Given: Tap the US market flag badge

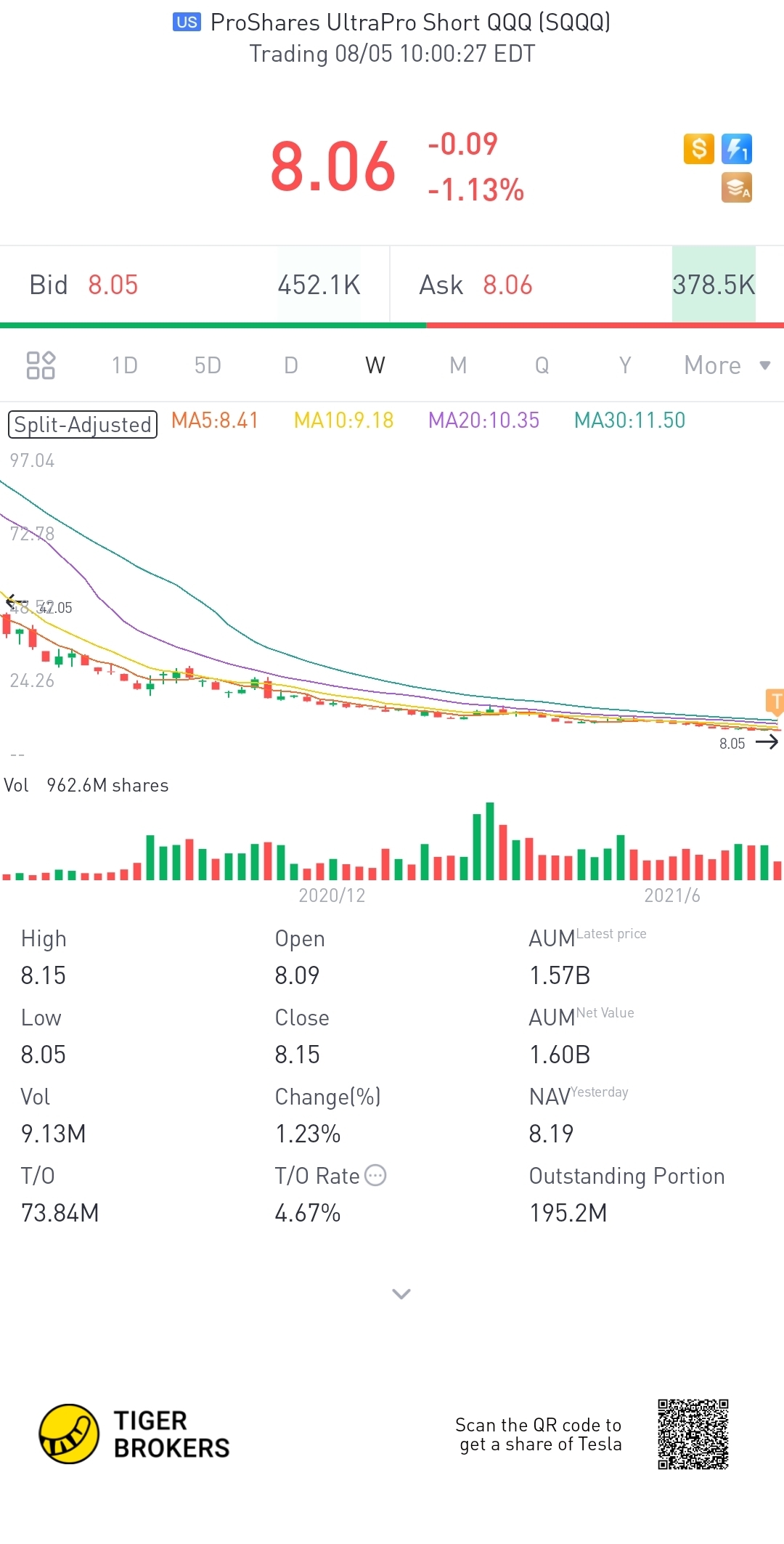Looking at the screenshot, I should coord(187,22).
